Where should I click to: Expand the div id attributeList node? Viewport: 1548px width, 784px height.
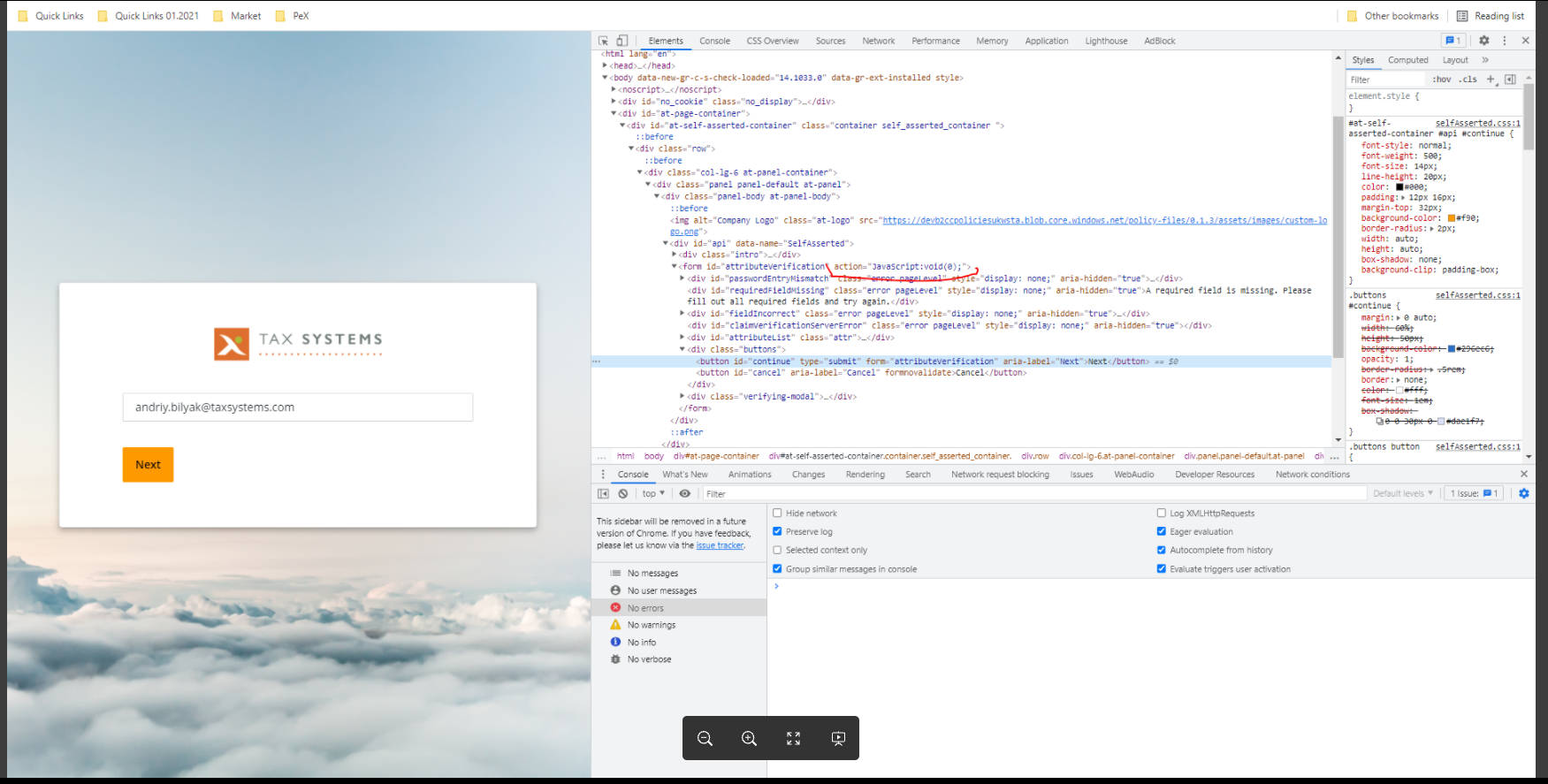pos(682,338)
